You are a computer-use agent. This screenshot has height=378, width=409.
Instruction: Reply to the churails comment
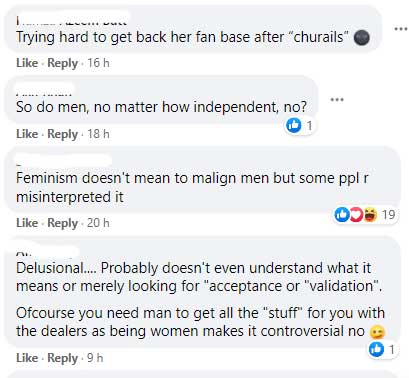coord(63,63)
